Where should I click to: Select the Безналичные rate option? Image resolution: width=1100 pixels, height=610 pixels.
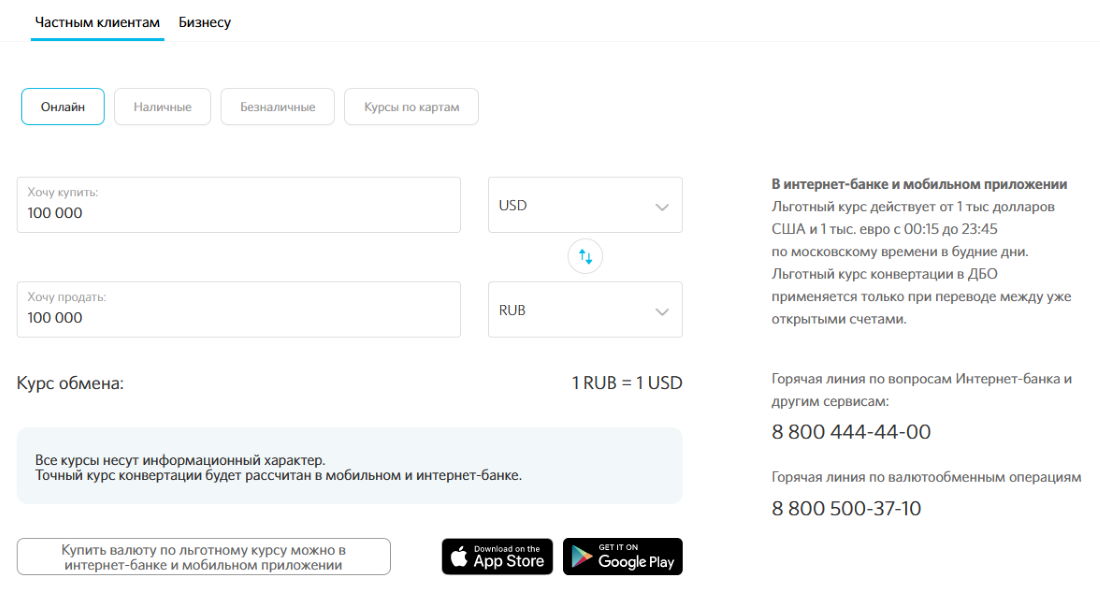click(x=278, y=107)
